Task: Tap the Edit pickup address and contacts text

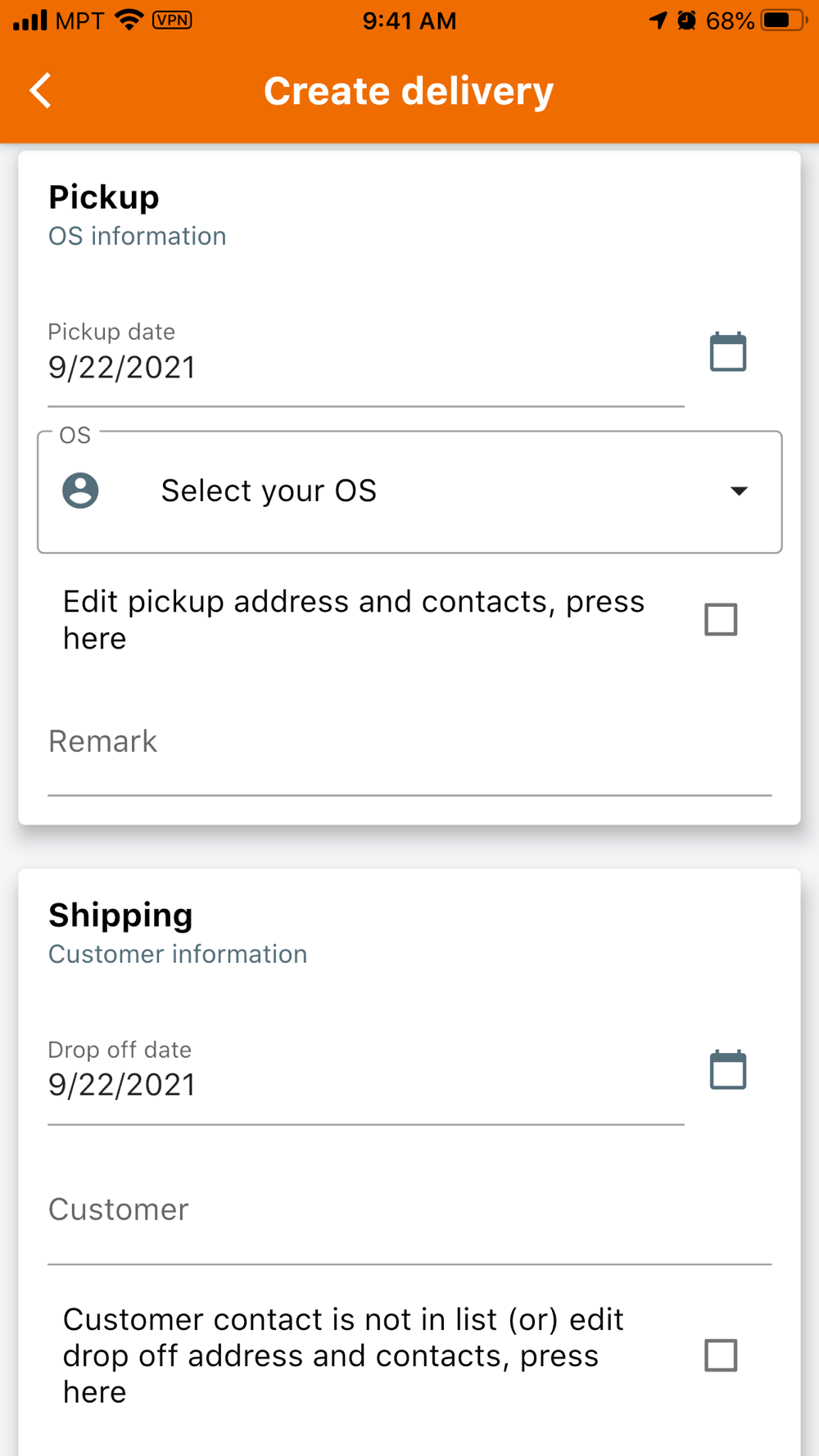Action: (354, 620)
